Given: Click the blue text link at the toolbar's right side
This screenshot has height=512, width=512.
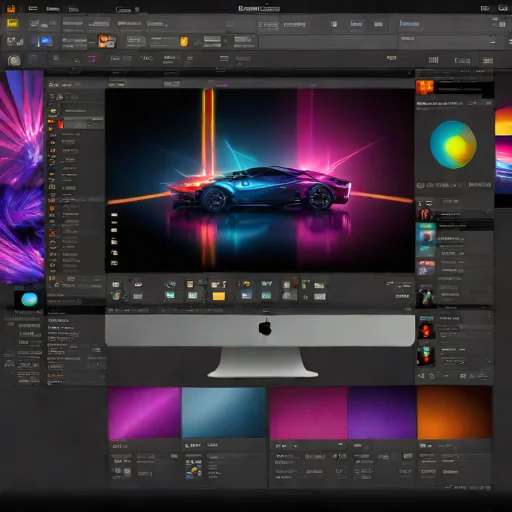Looking at the screenshot, I should (409, 23).
